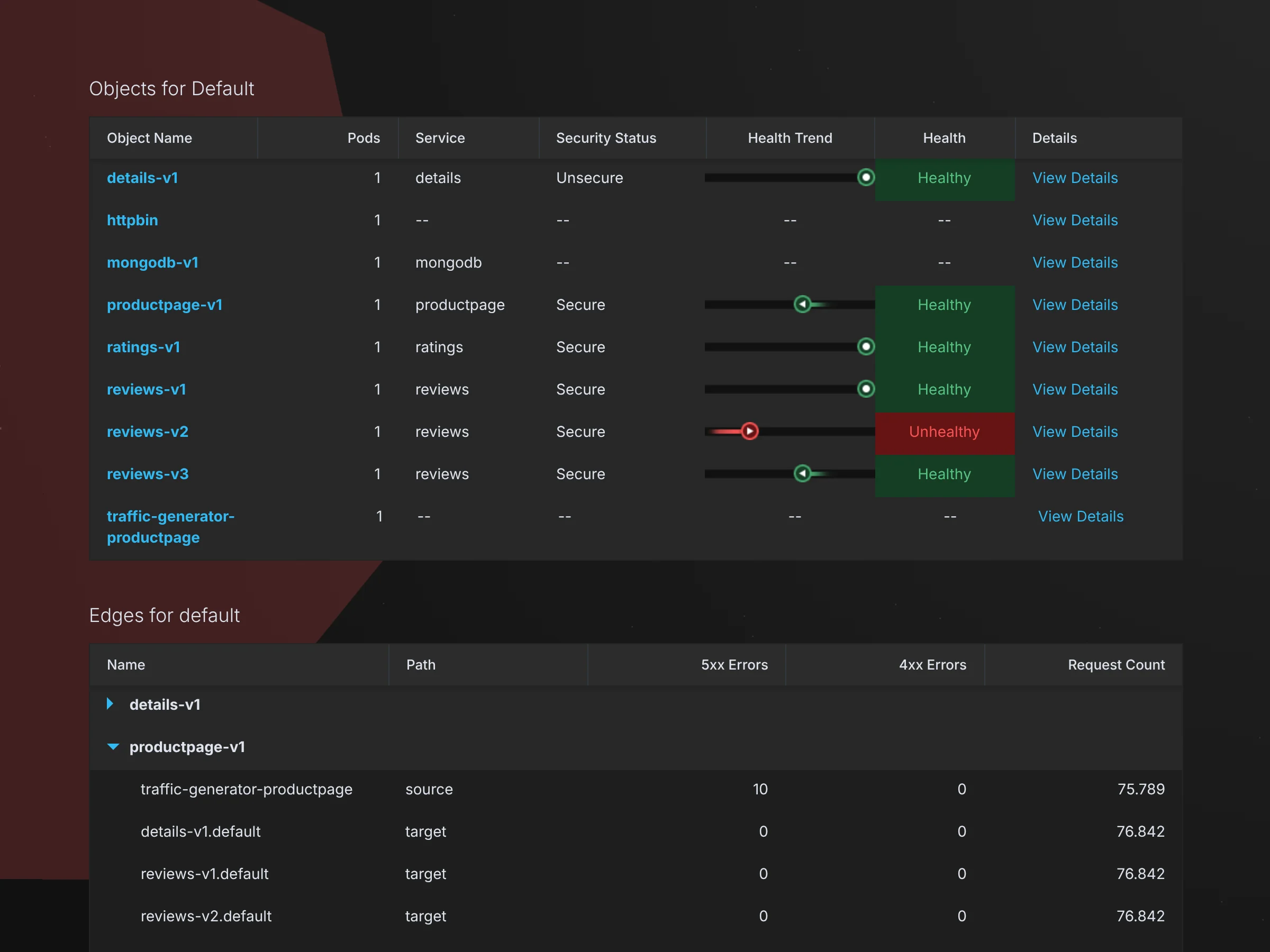The height and width of the screenshot is (952, 1270).
Task: Open the reviews-v1 object link
Action: pos(147,389)
